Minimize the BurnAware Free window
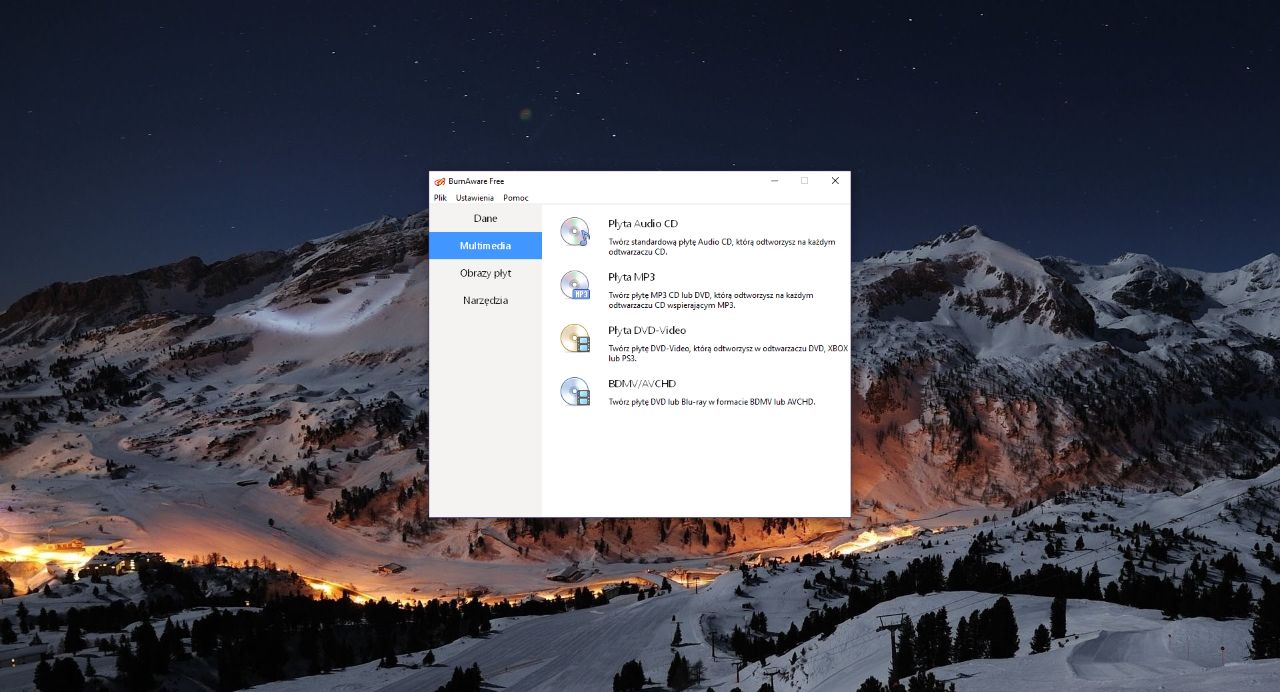 pos(774,181)
